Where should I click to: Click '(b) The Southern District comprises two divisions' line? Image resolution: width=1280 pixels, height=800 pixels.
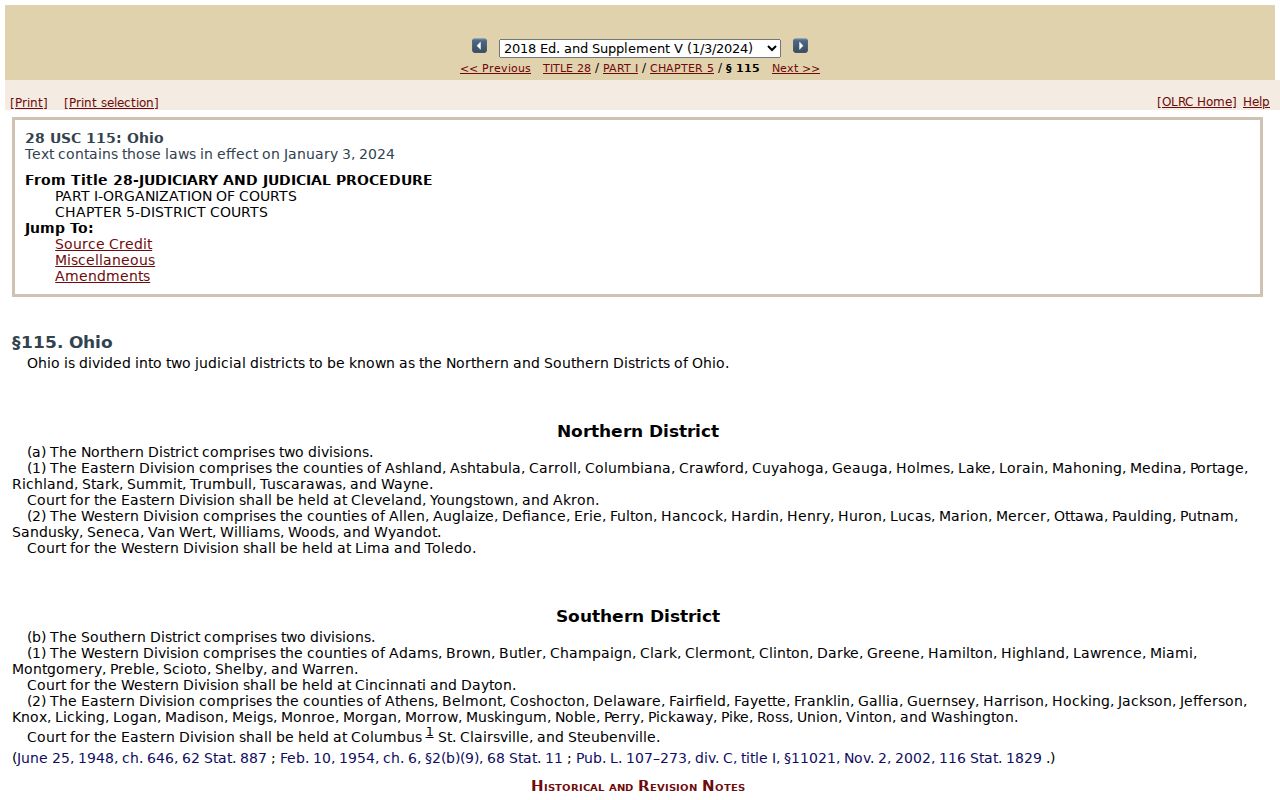201,637
